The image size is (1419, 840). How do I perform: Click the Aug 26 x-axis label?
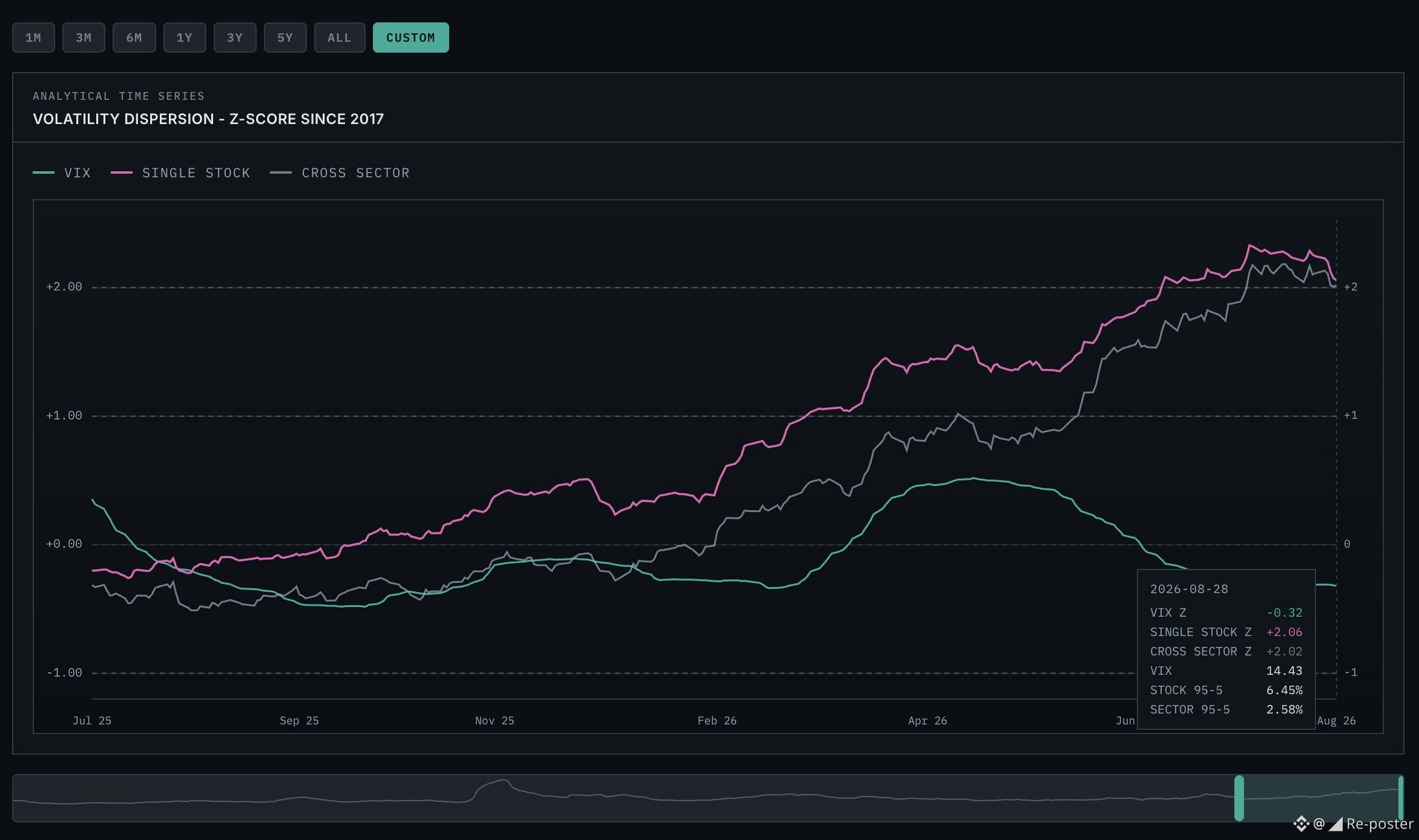tap(1337, 721)
